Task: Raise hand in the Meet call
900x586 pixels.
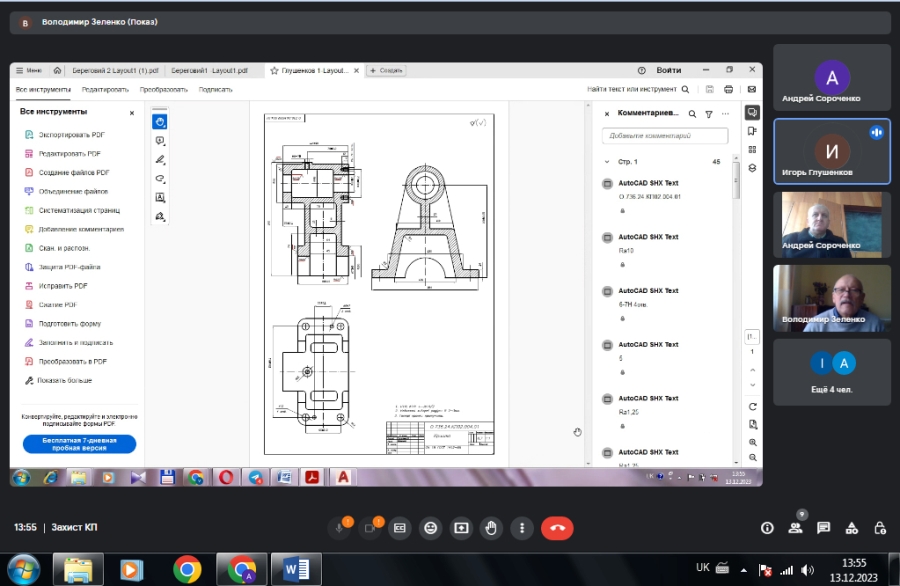Action: click(x=490, y=527)
